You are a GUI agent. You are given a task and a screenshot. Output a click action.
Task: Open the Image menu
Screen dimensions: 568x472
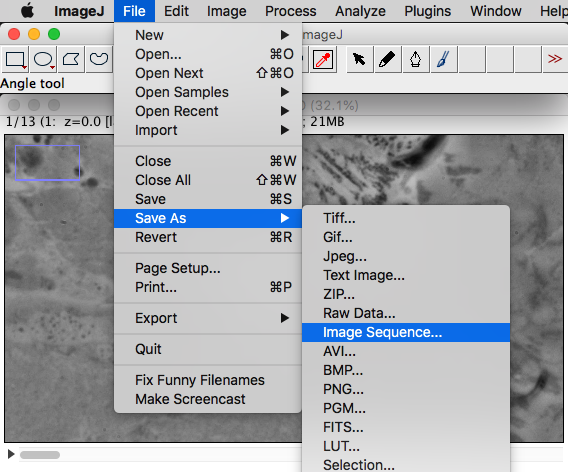pyautogui.click(x=226, y=11)
